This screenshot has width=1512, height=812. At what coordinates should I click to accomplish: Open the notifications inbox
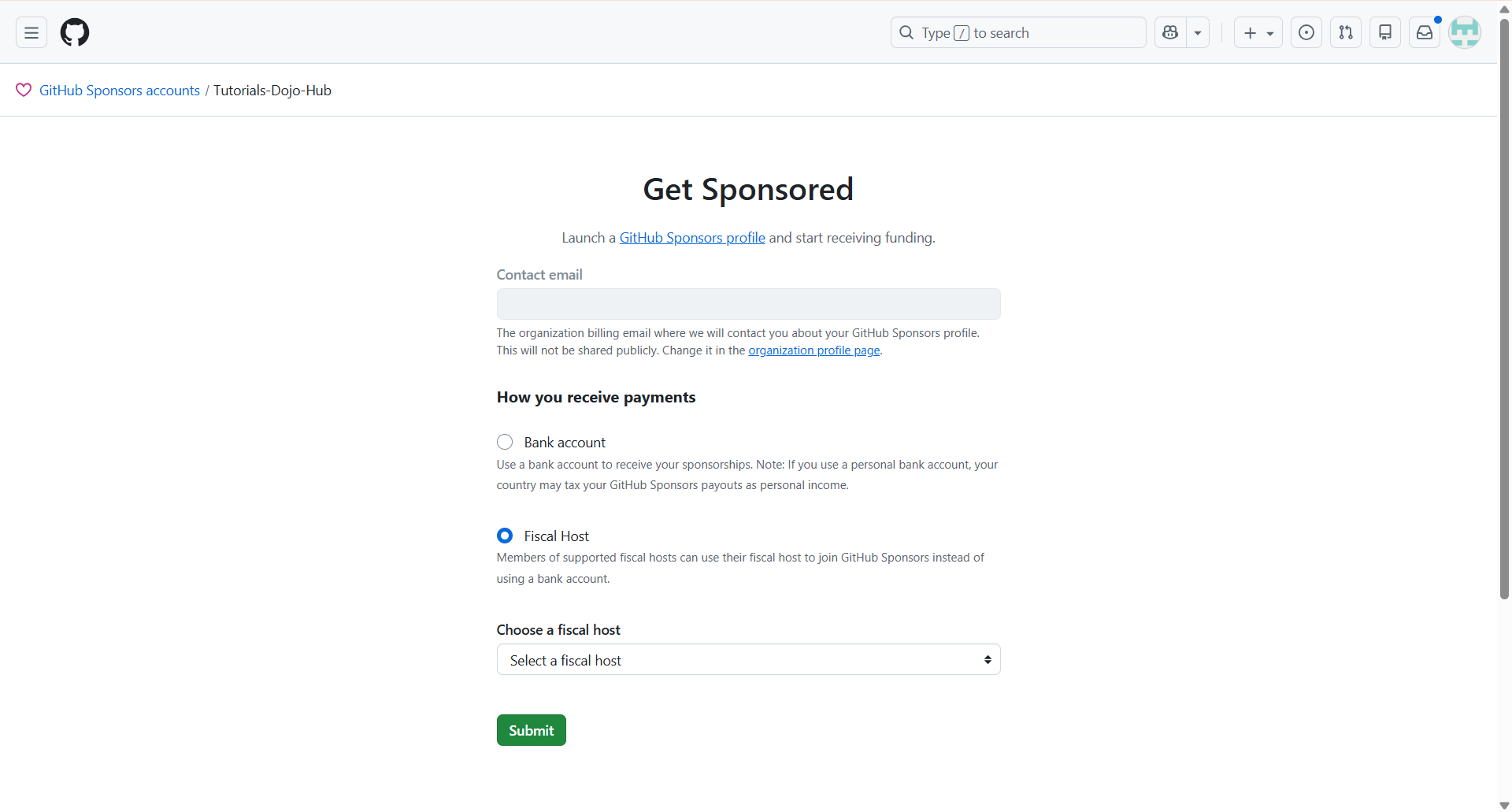(1425, 32)
